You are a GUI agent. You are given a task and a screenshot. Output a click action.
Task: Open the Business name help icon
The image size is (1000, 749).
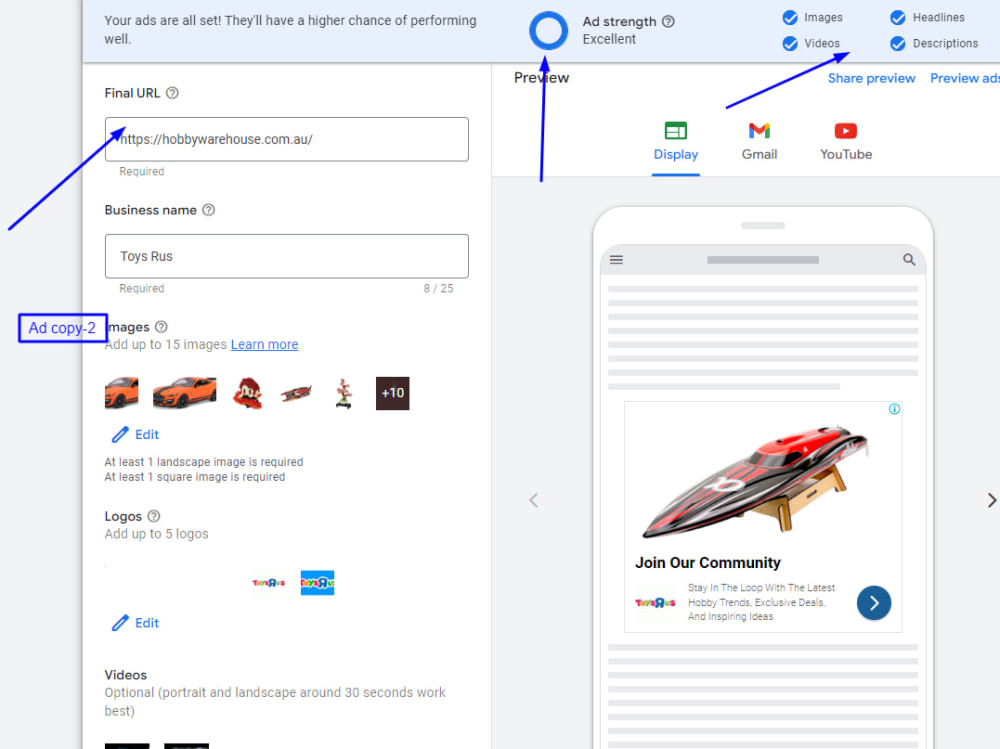coord(209,210)
